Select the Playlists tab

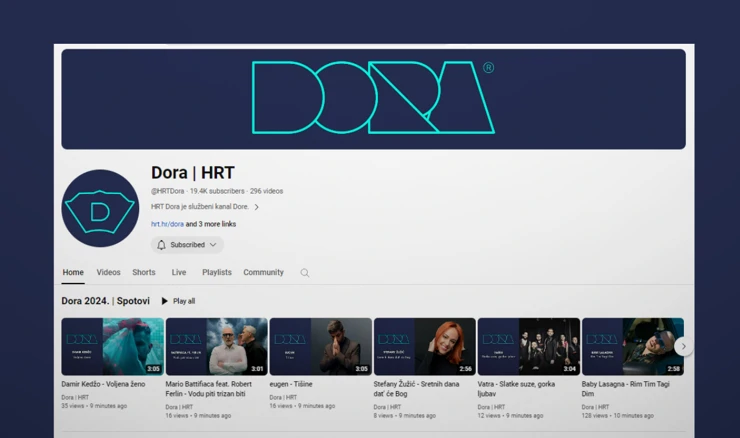point(216,272)
